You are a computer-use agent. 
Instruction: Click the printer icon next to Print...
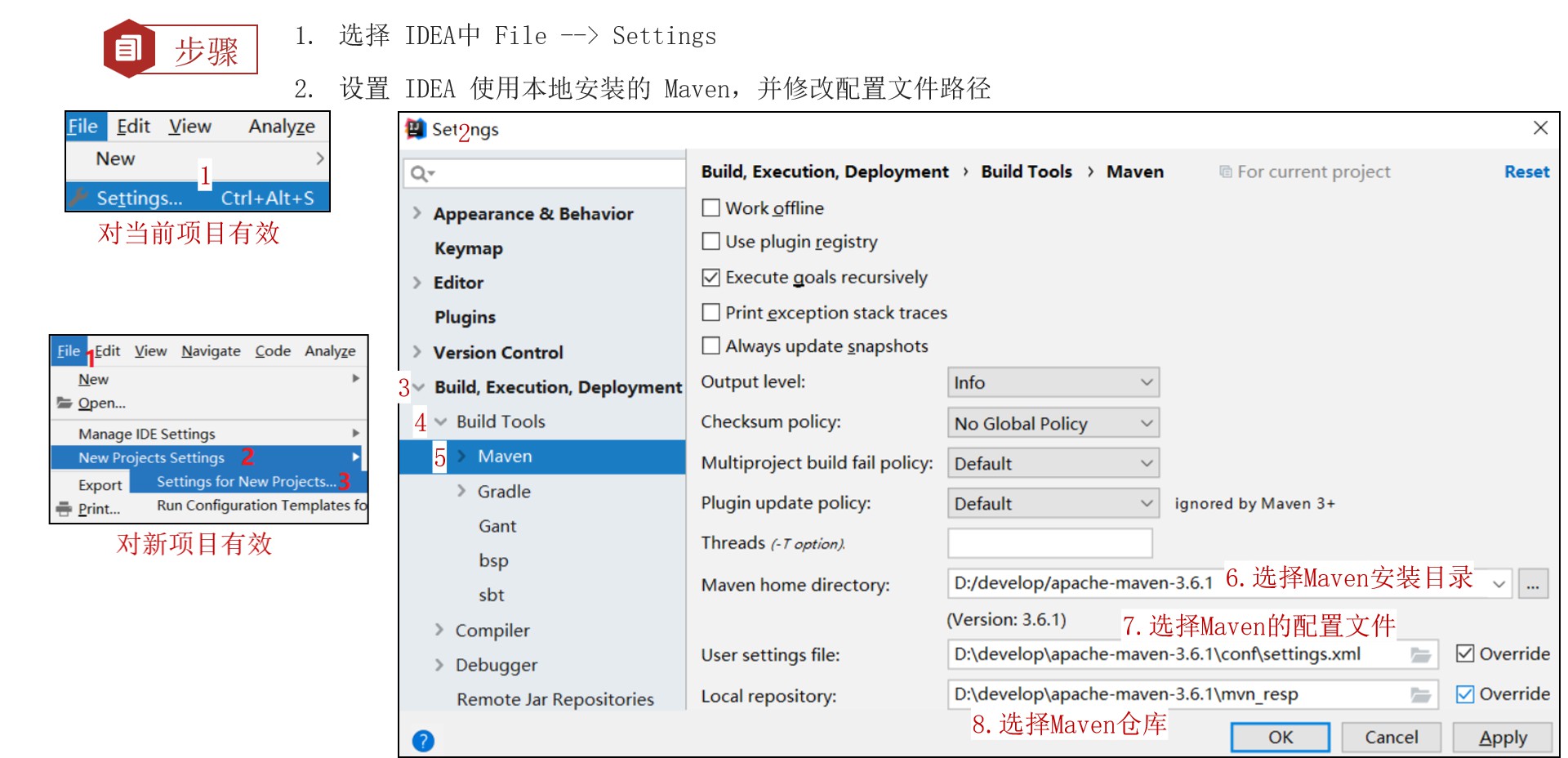point(64,509)
